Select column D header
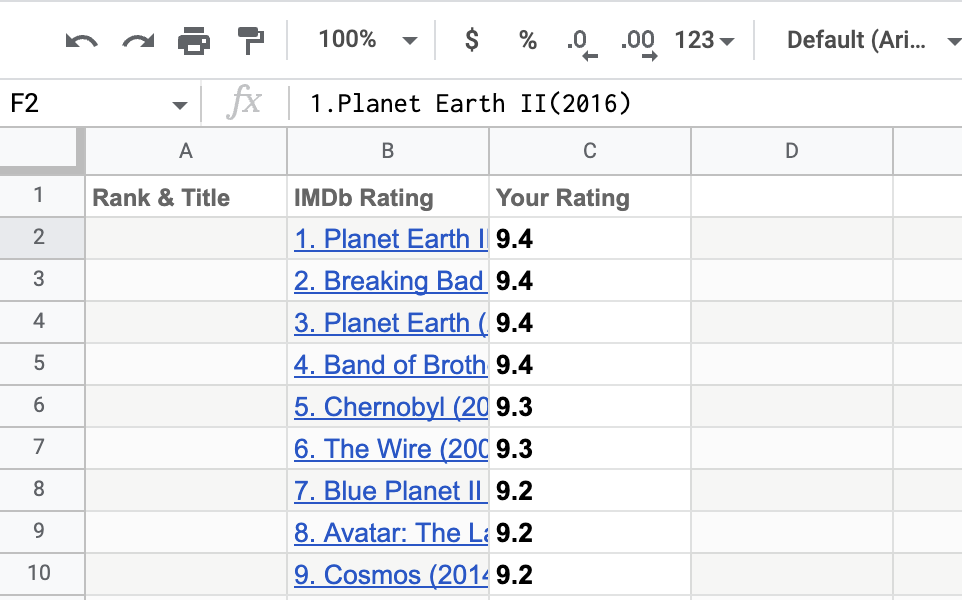 [791, 151]
